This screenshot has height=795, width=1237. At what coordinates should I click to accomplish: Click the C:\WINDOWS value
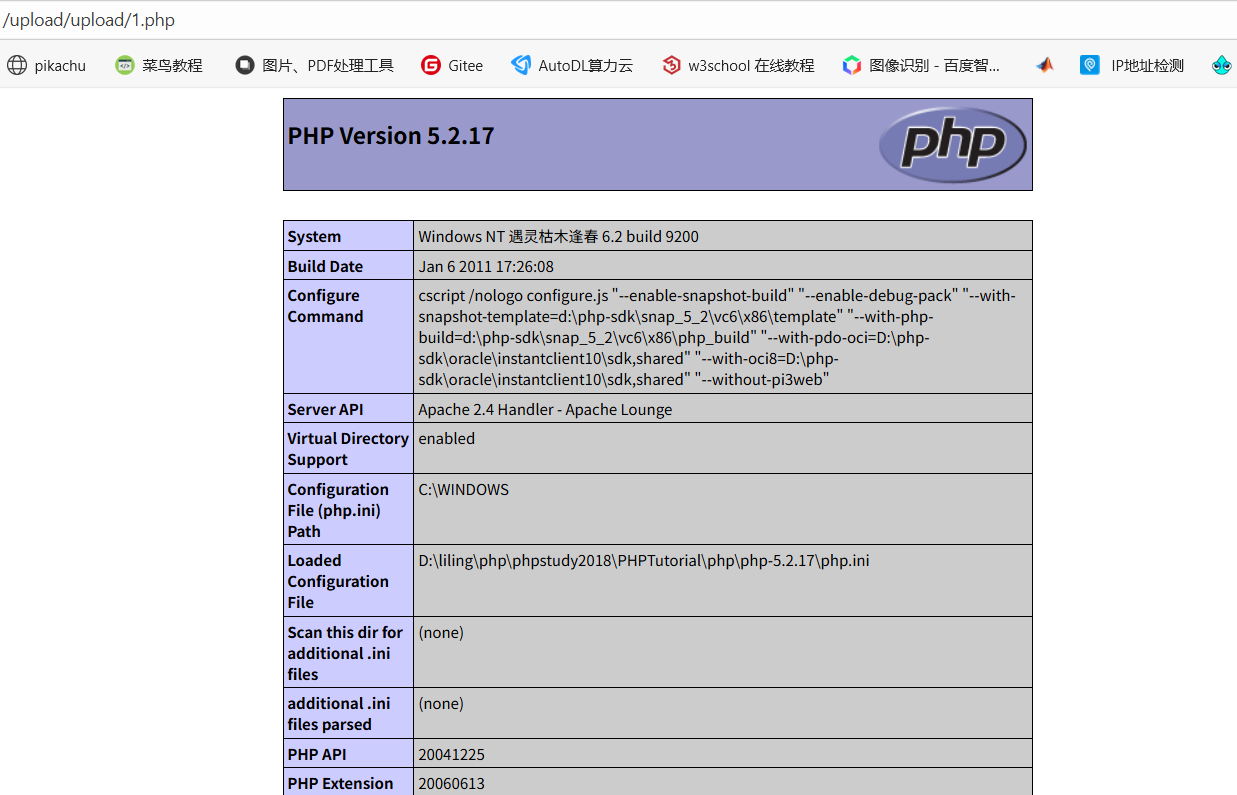tap(463, 489)
